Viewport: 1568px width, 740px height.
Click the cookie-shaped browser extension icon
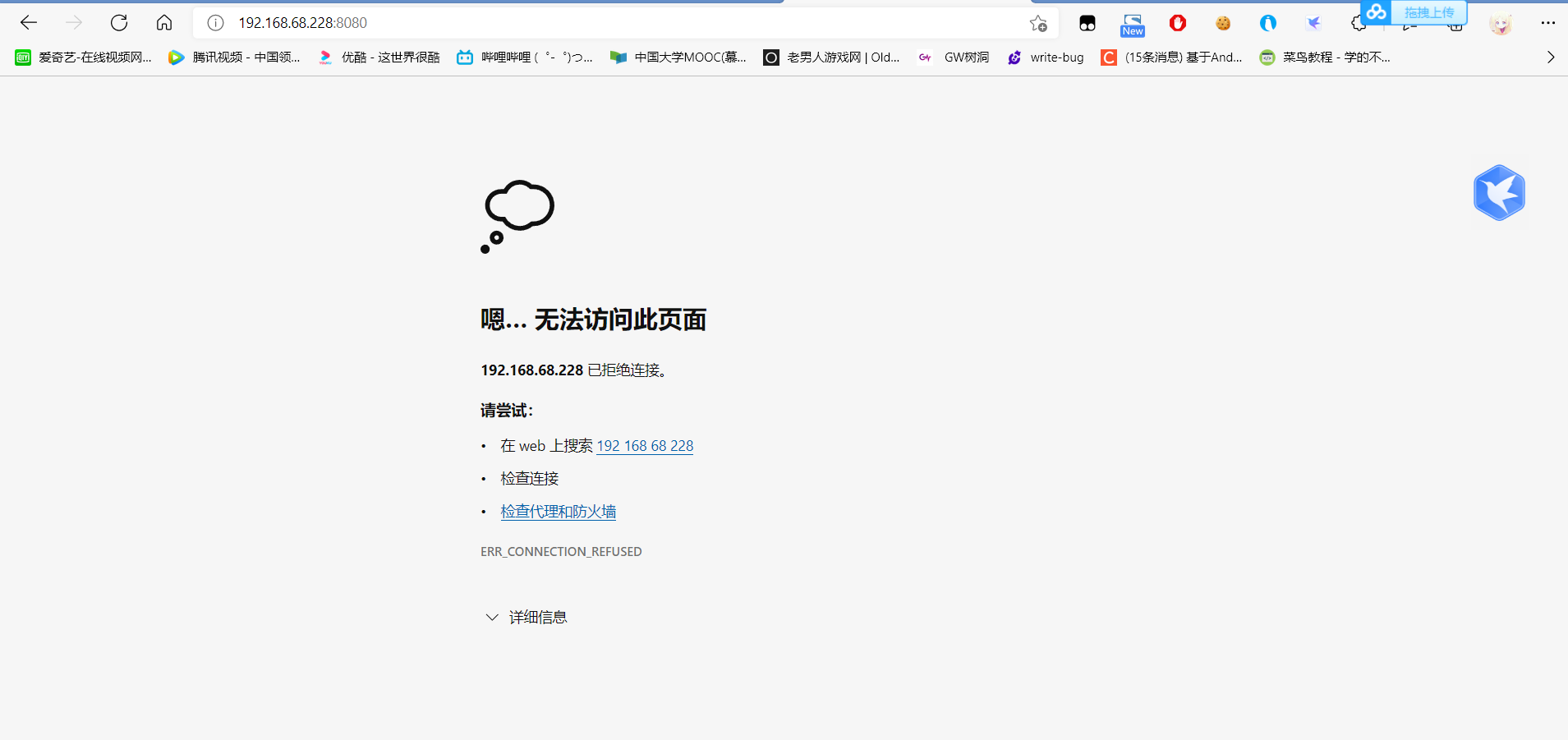1223,23
